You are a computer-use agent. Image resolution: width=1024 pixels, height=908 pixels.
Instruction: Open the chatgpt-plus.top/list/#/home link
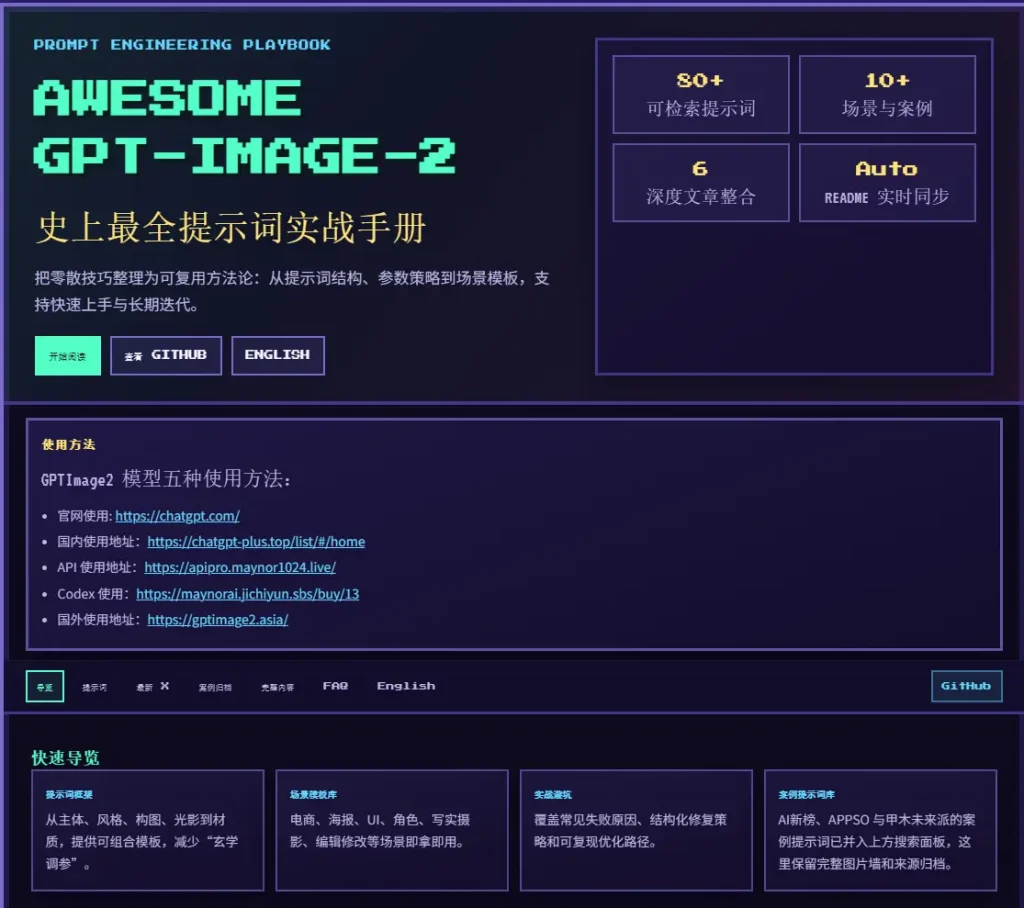[x=256, y=542]
